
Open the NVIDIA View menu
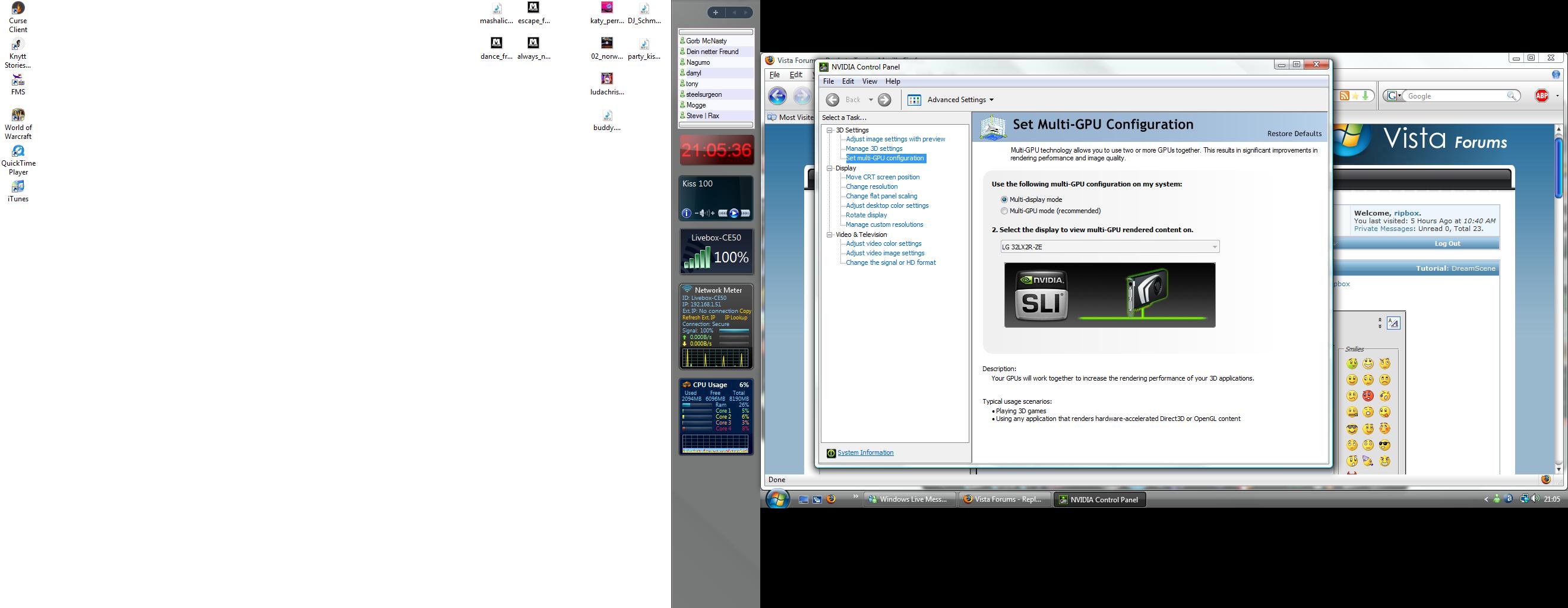(x=869, y=81)
